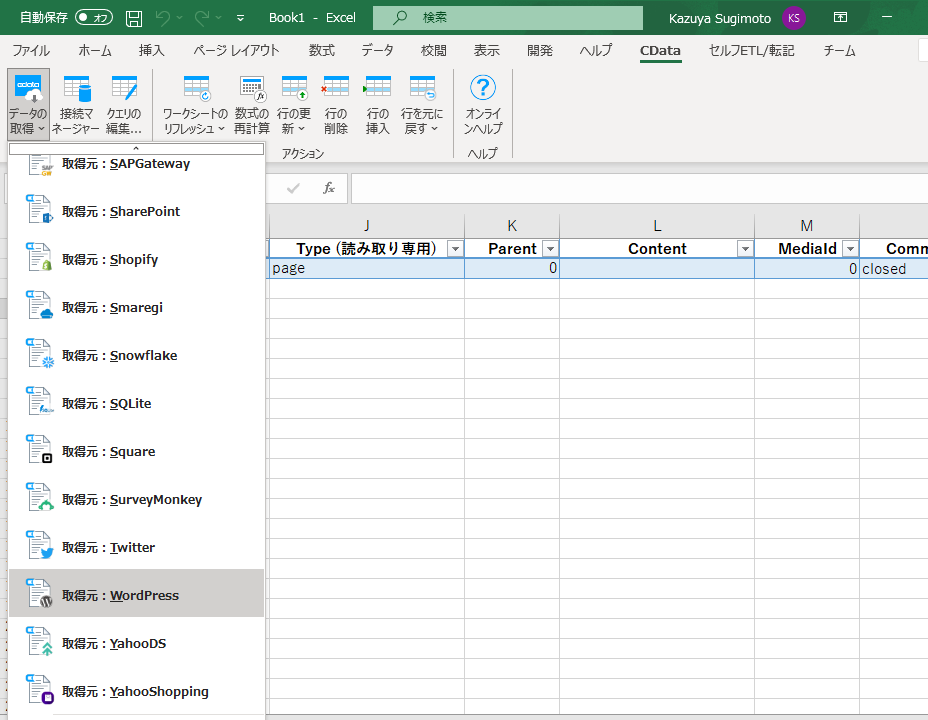The width and height of the screenshot is (928, 720).
Task: Select column M header
Action: (807, 226)
